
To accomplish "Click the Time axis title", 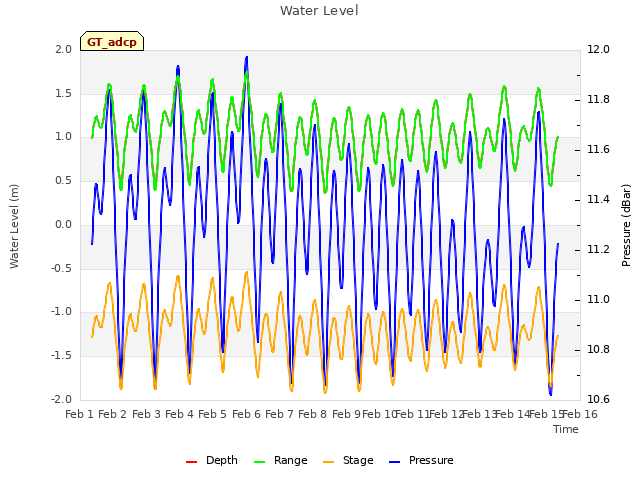I will (566, 429).
